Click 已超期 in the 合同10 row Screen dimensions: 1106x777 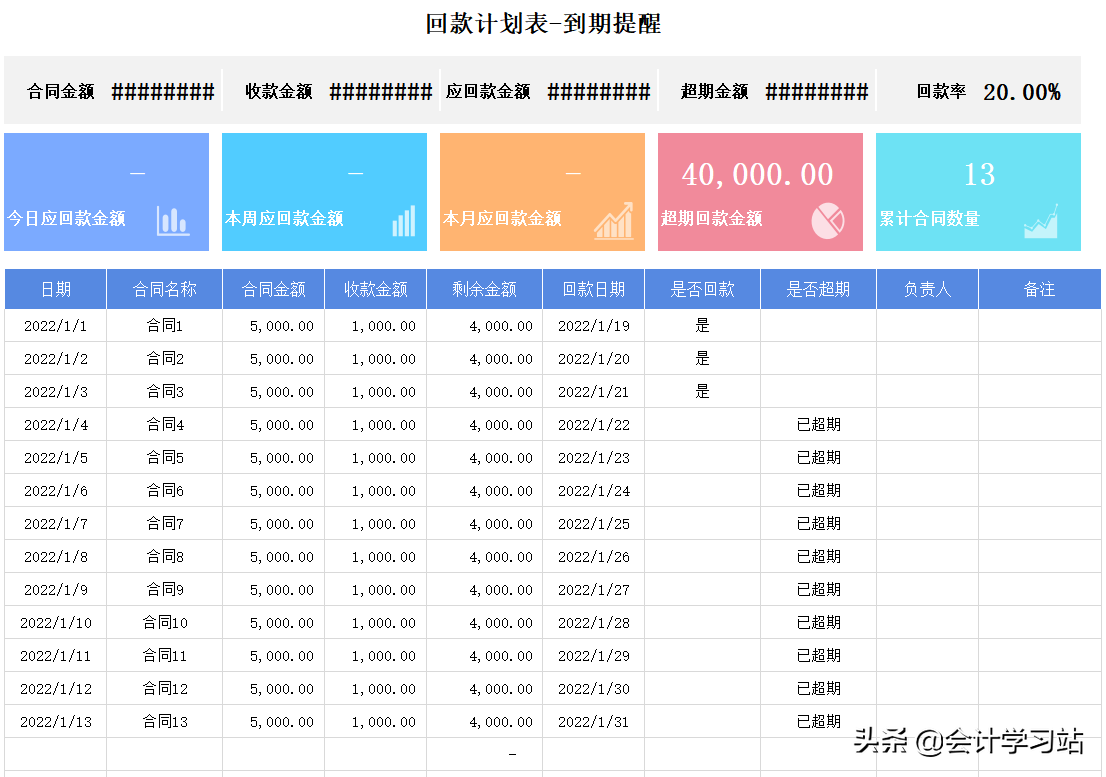[818, 623]
